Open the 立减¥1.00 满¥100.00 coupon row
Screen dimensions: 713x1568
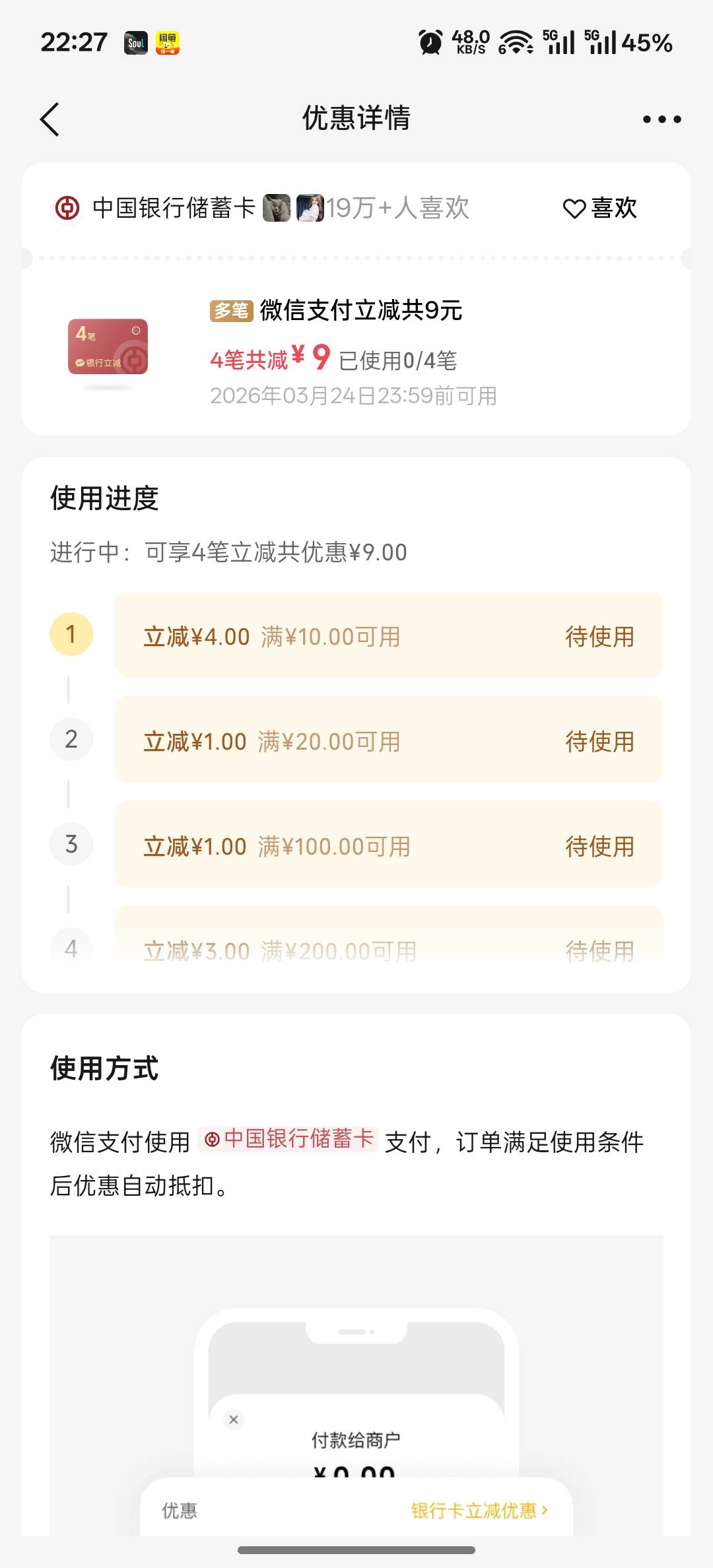(388, 845)
